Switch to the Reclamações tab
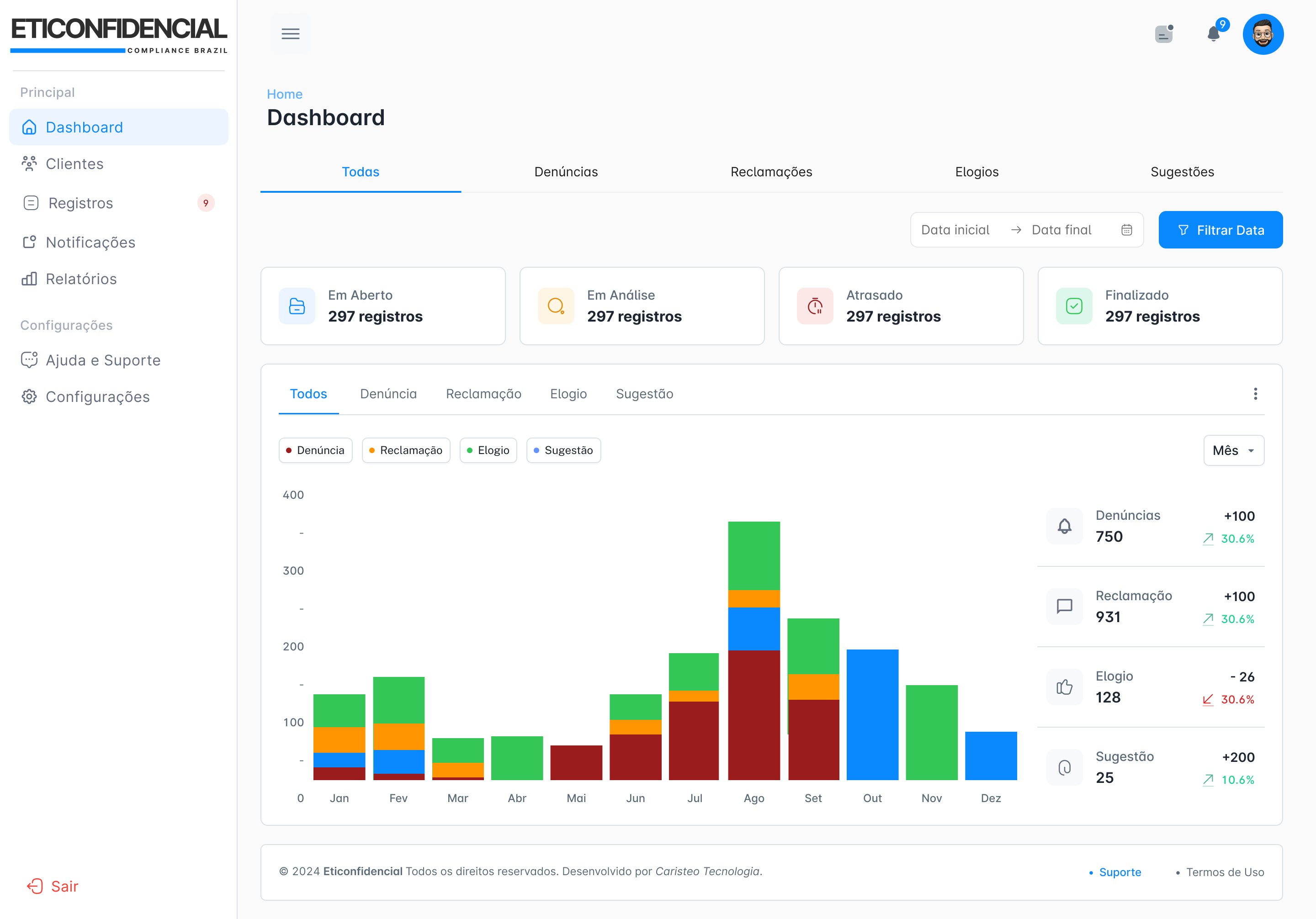This screenshot has height=919, width=1316. pos(771,172)
